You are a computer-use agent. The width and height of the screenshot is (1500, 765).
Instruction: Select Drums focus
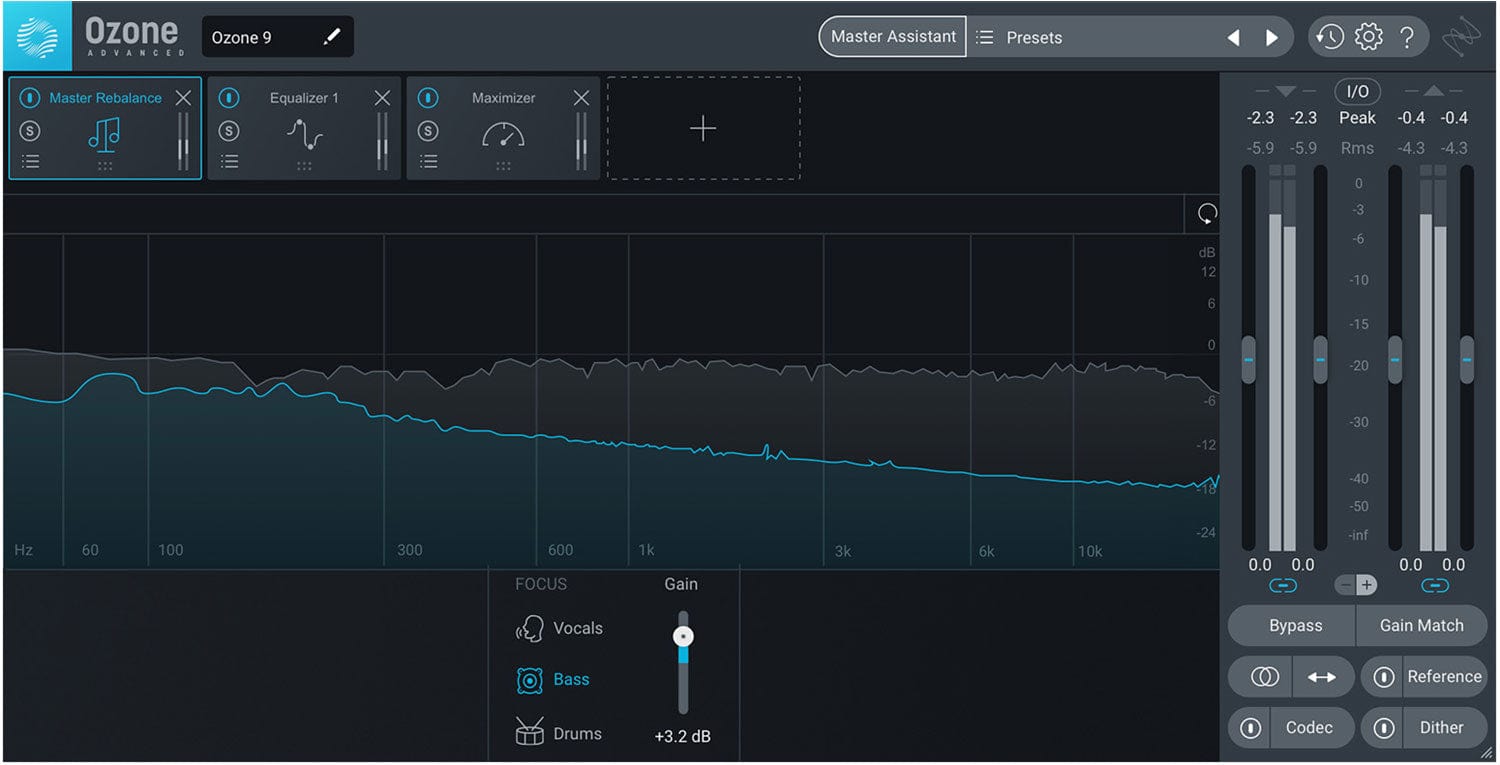coord(558,733)
